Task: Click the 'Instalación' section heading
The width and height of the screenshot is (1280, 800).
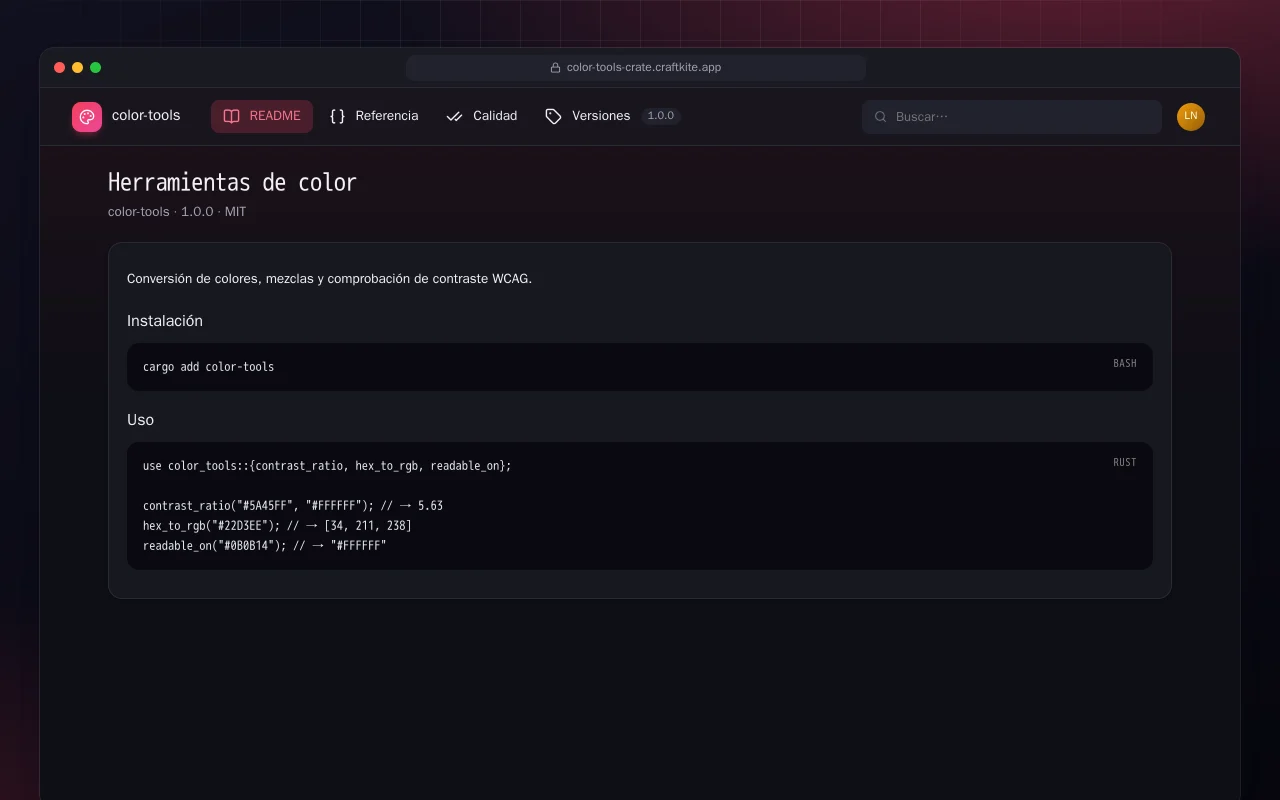Action: point(165,321)
